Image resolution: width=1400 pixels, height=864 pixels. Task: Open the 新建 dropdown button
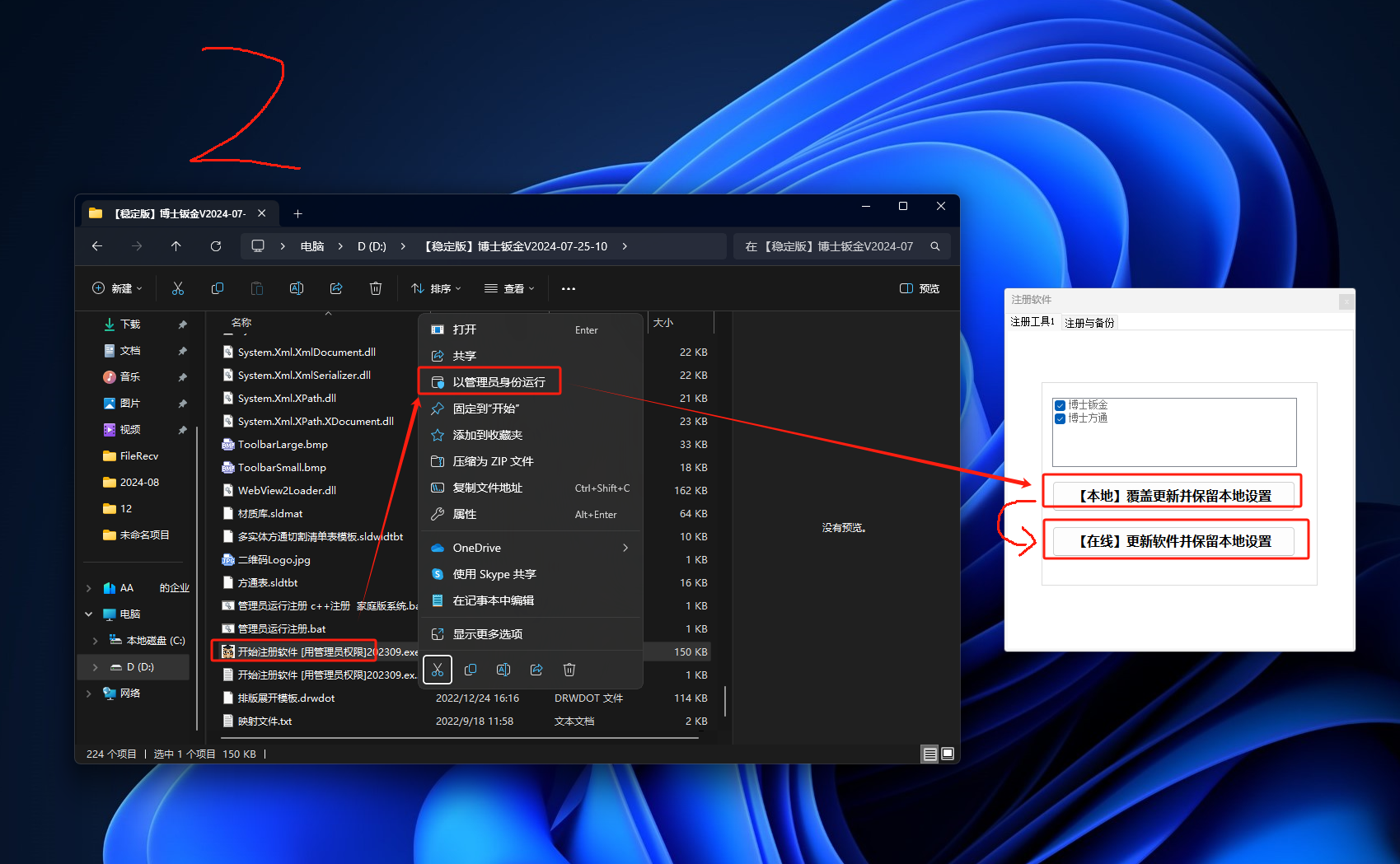point(117,288)
